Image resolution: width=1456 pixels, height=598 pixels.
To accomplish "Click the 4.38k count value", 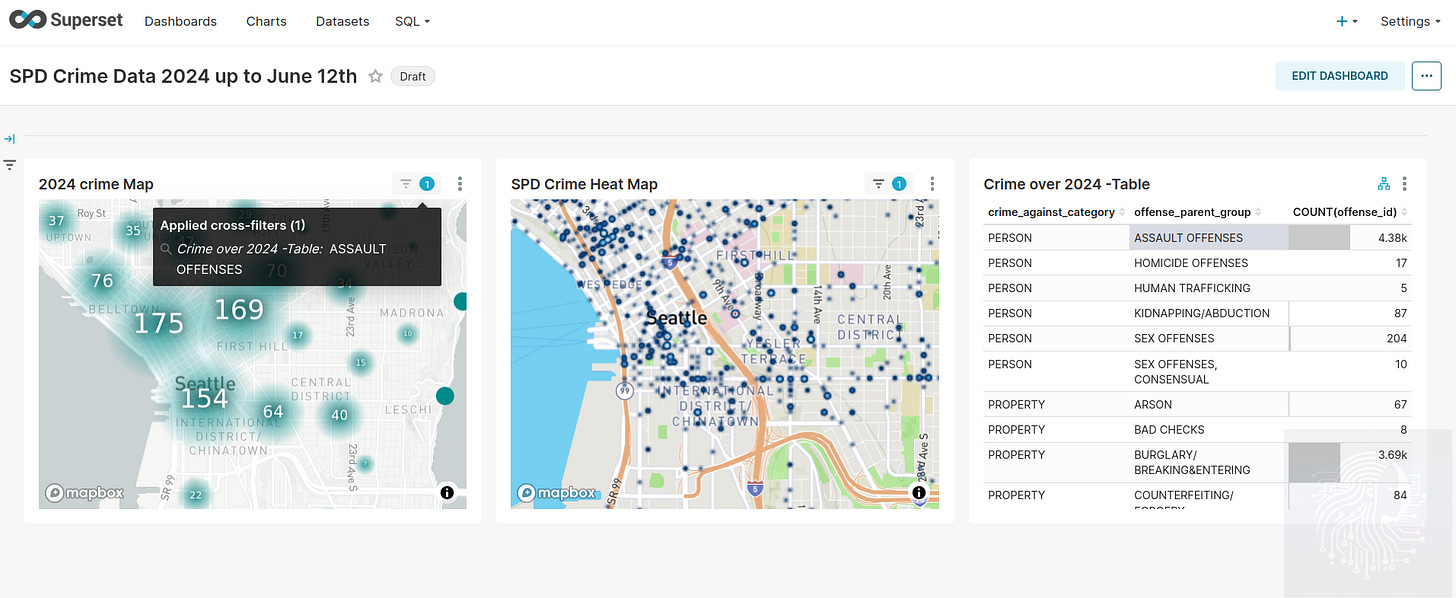I will tap(1391, 238).
